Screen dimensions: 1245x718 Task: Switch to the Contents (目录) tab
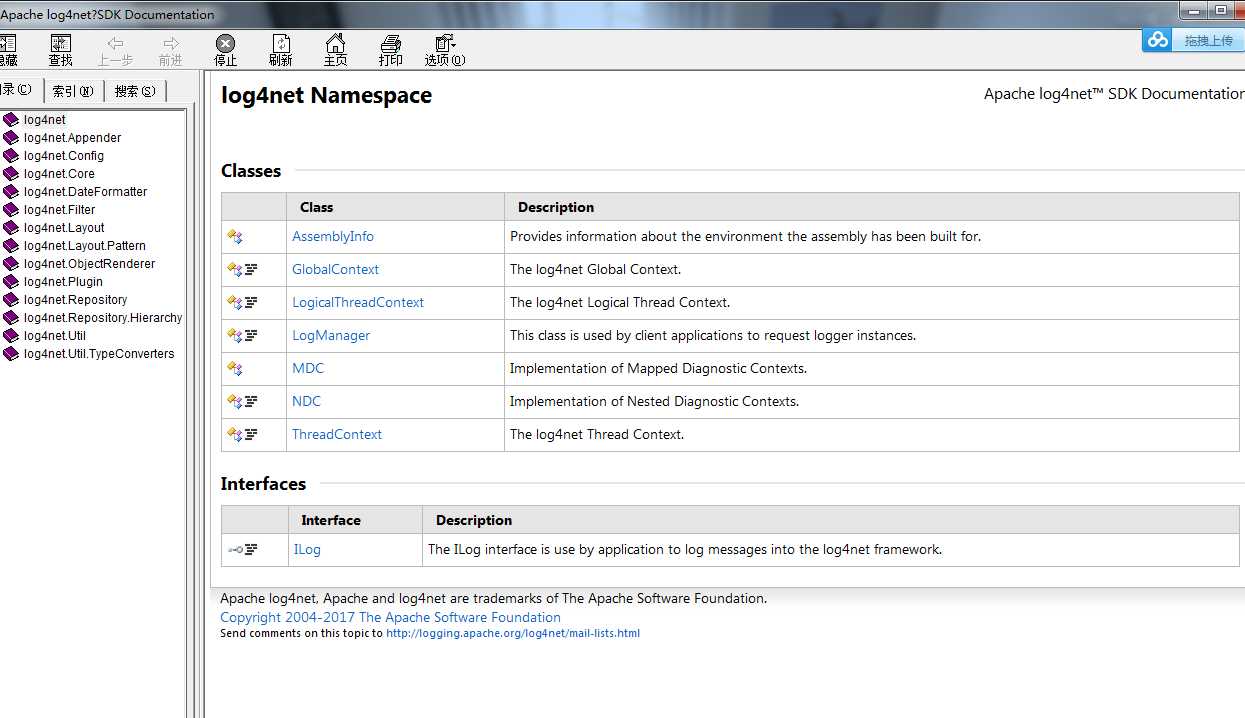pyautogui.click(x=18, y=90)
